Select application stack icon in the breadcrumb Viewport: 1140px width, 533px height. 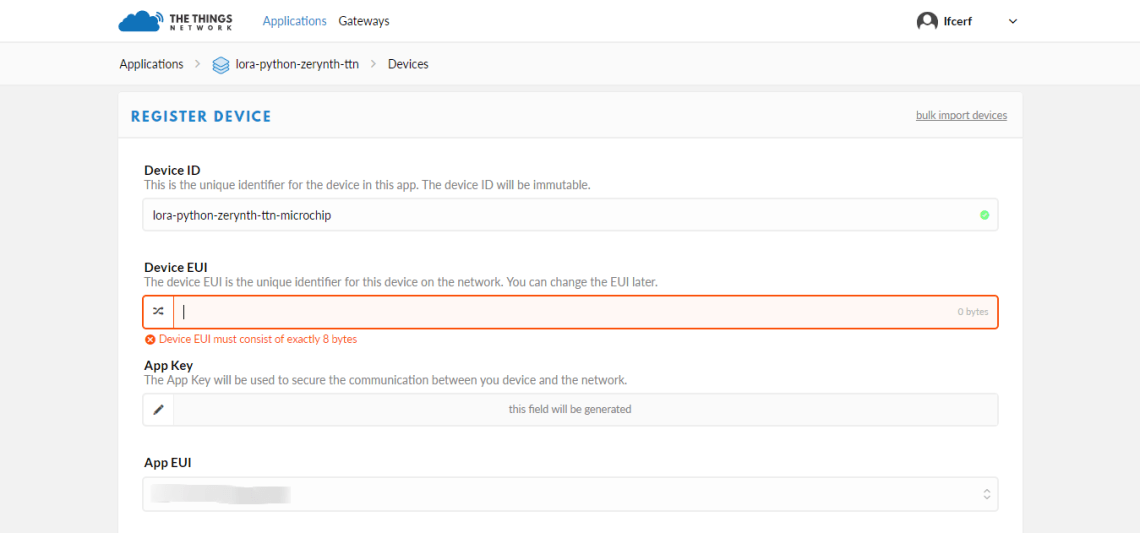(221, 65)
